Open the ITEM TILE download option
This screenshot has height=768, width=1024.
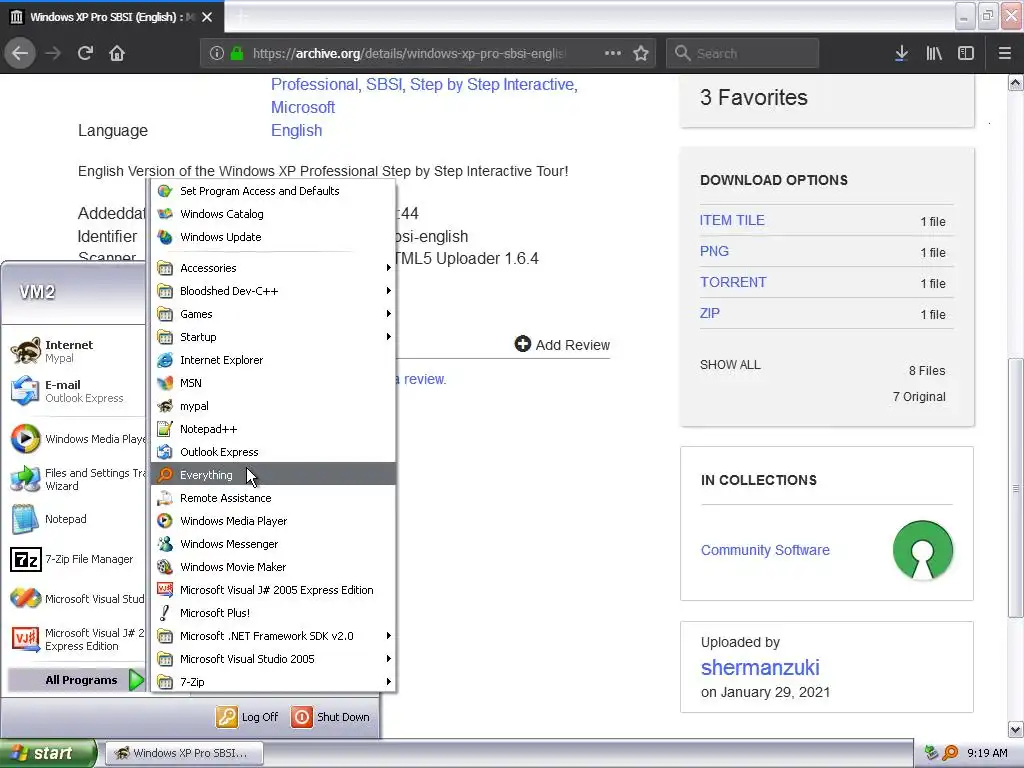[731, 220]
